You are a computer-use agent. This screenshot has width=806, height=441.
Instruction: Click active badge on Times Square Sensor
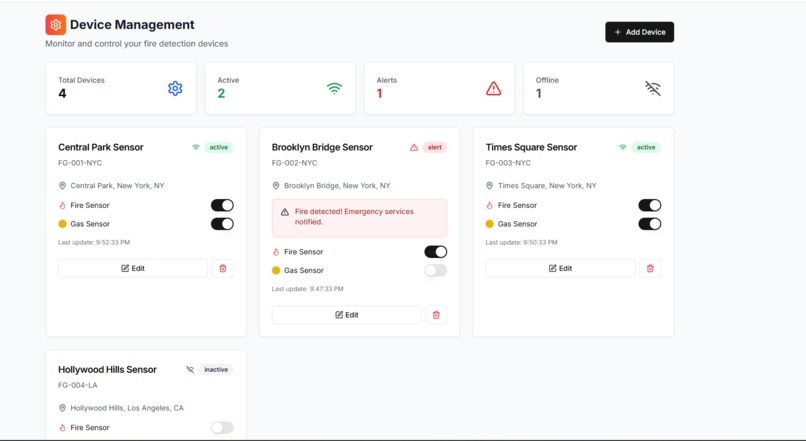coord(646,148)
